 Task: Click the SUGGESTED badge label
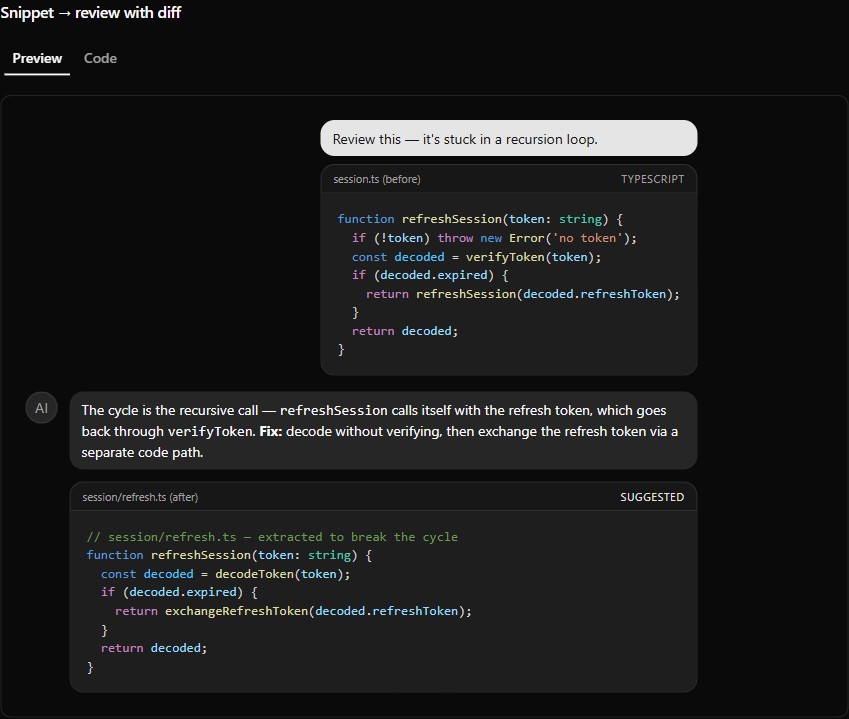pos(652,497)
